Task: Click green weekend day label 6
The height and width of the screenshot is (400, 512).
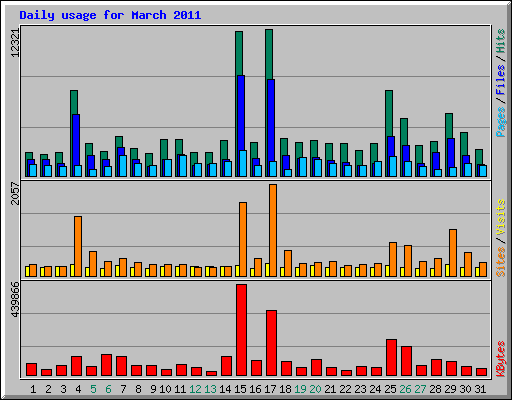Action: click(x=108, y=389)
